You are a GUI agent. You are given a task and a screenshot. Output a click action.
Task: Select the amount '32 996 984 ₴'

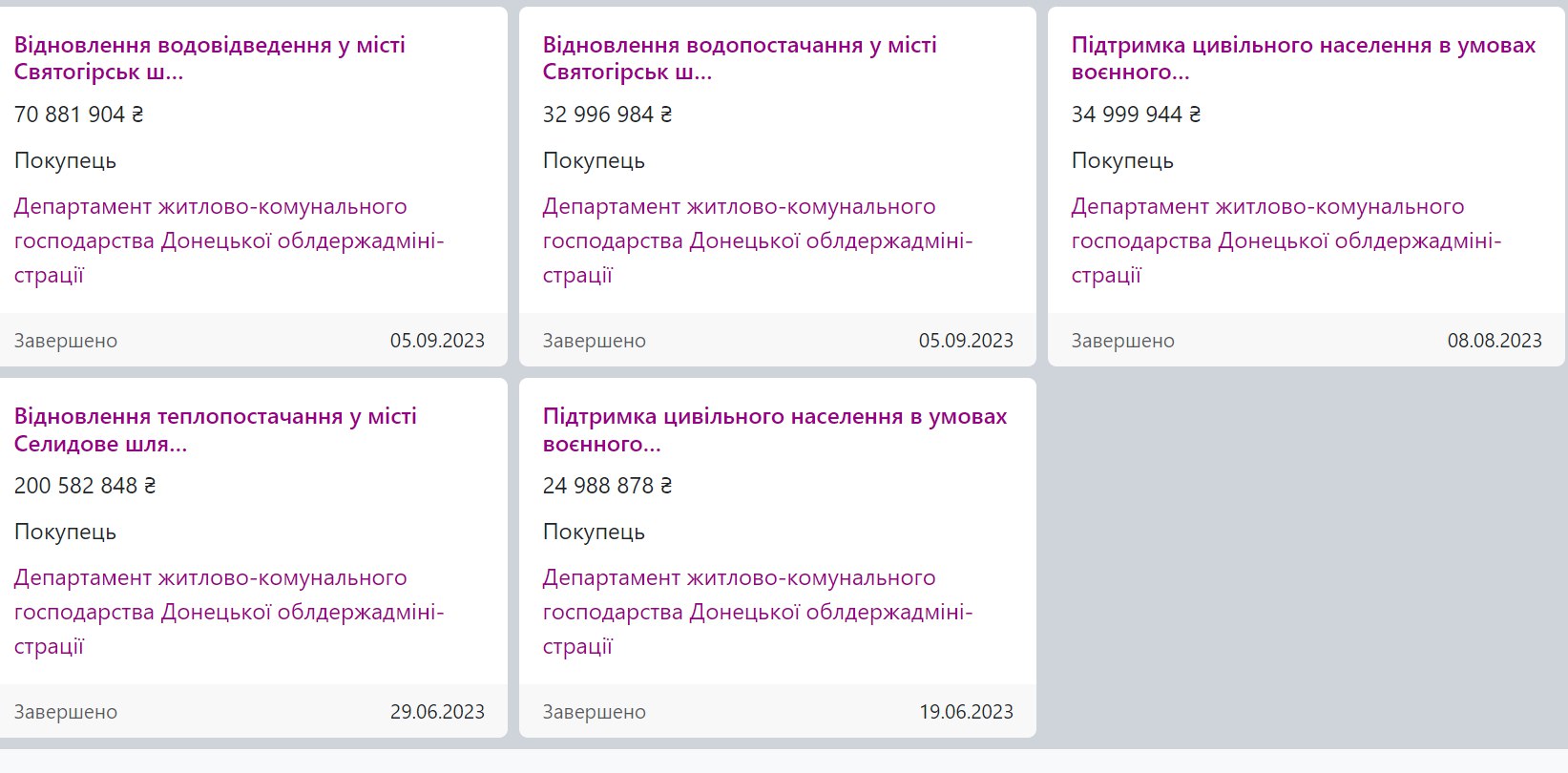[608, 115]
